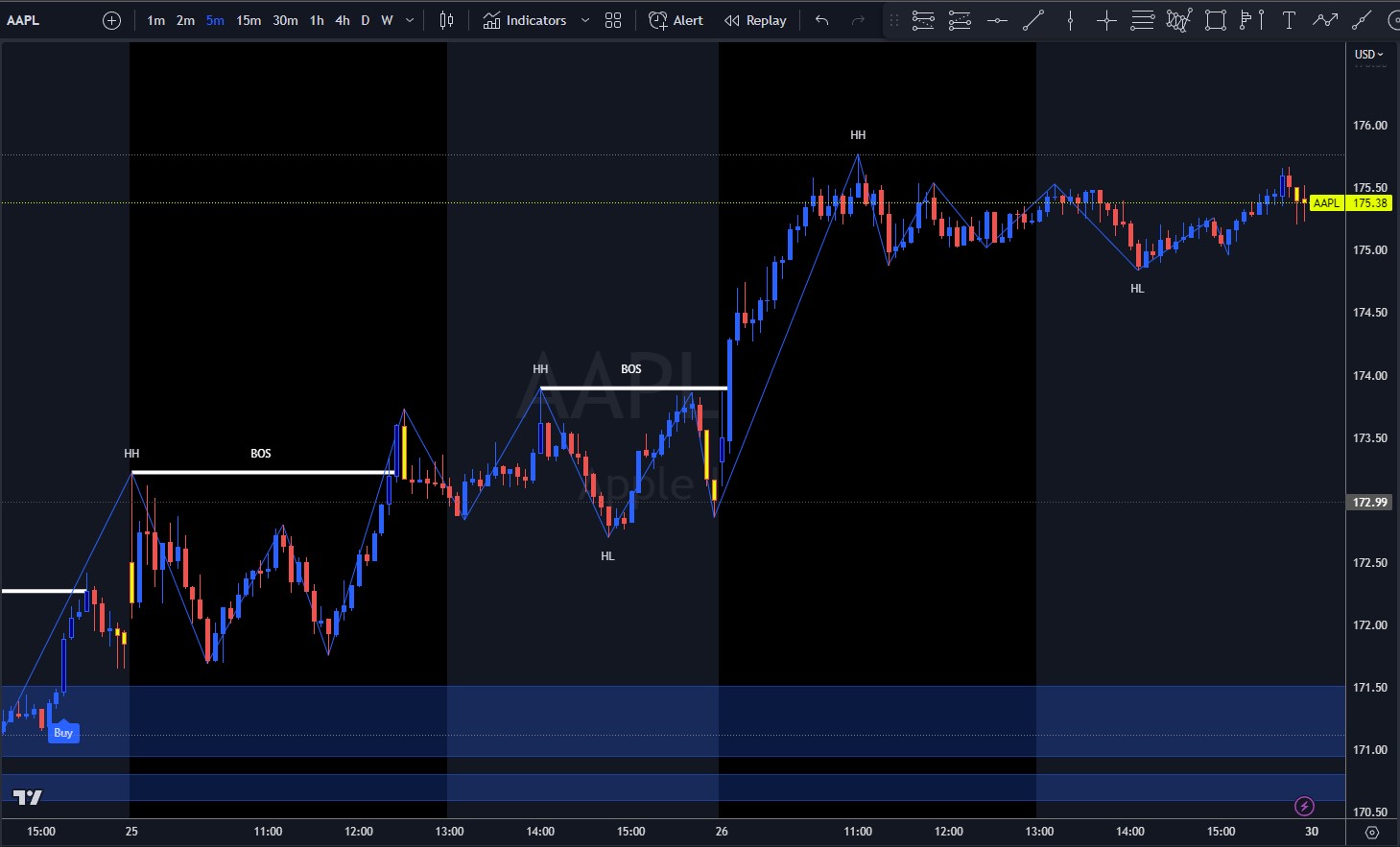Select the Text drawing tool

point(1289,20)
